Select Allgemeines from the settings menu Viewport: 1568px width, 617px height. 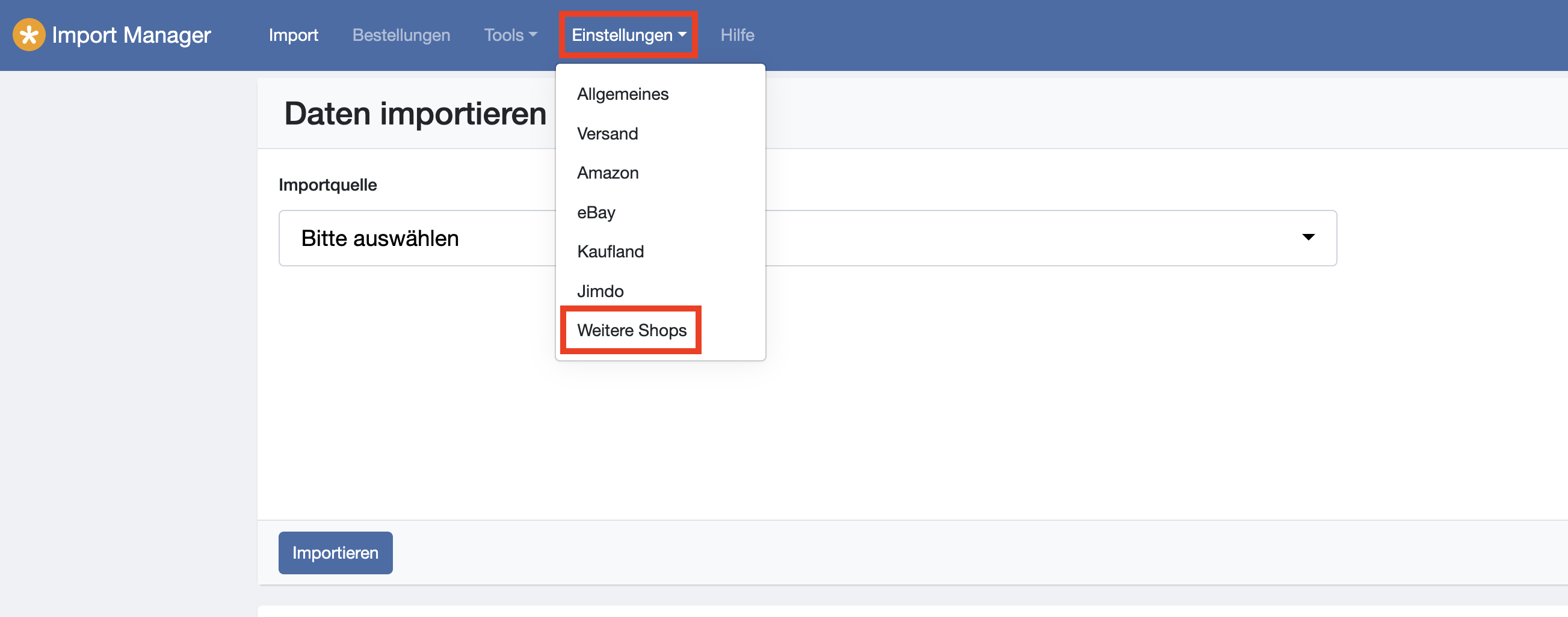coord(623,94)
